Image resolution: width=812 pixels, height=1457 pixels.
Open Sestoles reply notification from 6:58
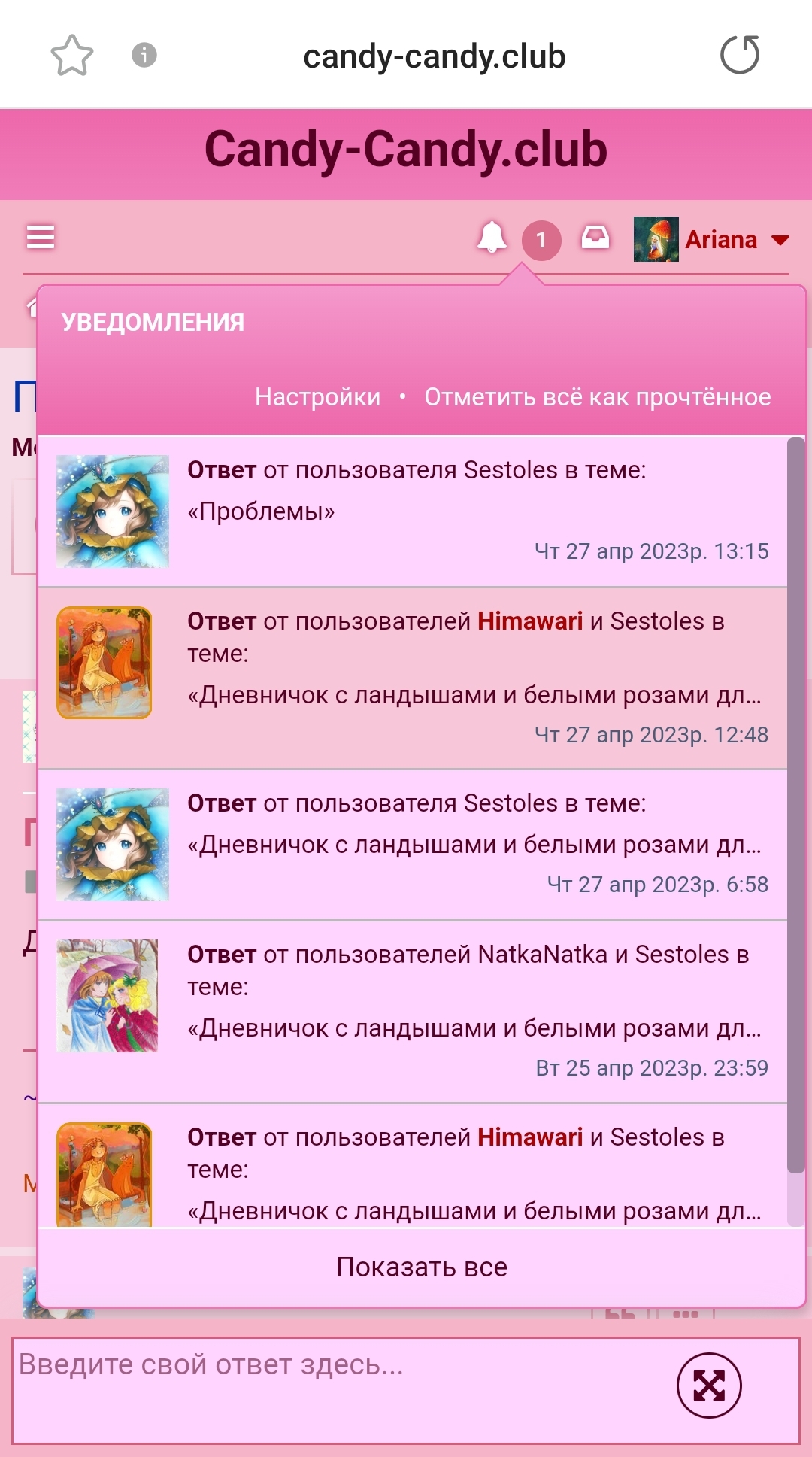(x=413, y=845)
